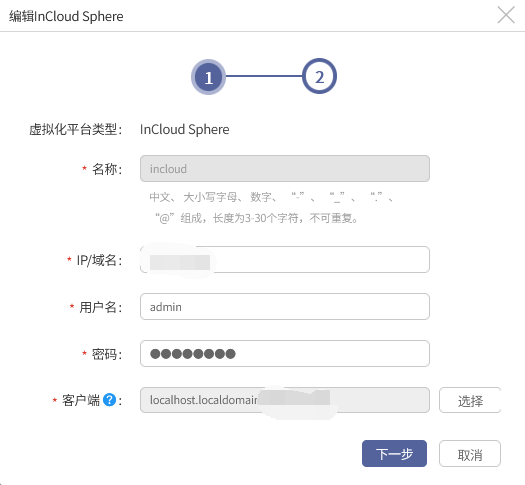
Task: Jump to step 2 circle in wizard
Action: pos(319,76)
